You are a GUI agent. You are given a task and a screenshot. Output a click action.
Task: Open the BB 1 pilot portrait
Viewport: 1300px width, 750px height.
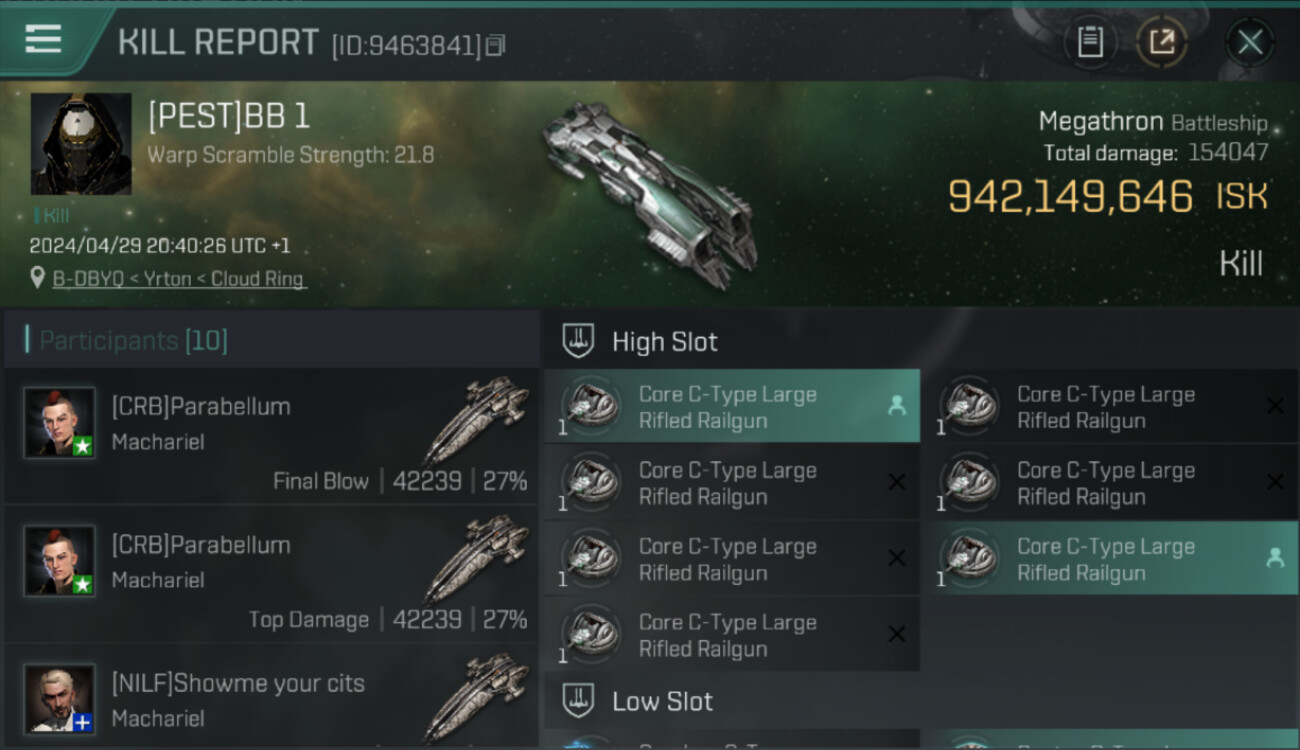pos(81,144)
